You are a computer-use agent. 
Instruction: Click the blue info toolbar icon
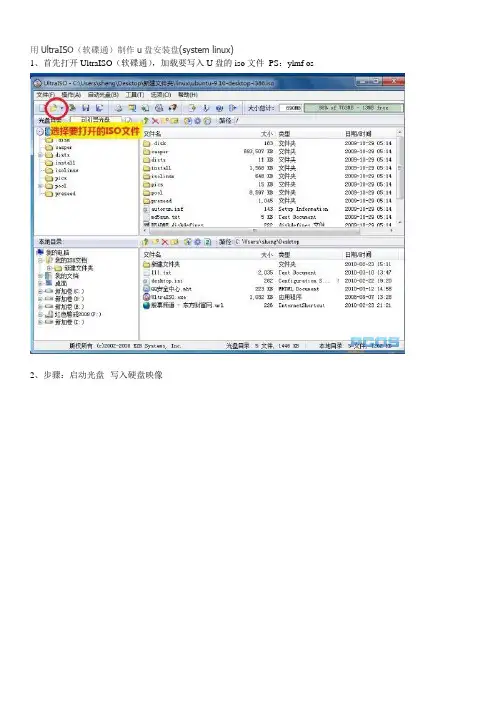pyautogui.click(x=219, y=108)
